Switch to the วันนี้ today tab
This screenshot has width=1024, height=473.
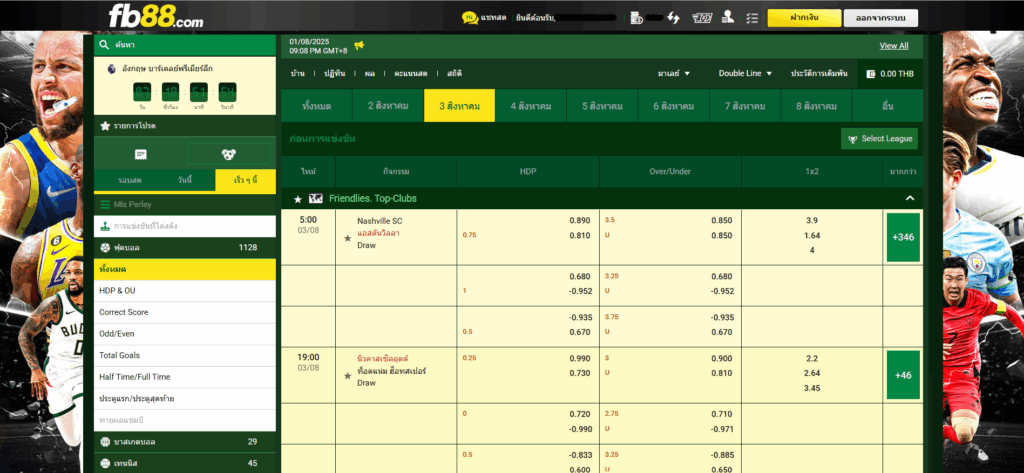pos(185,180)
